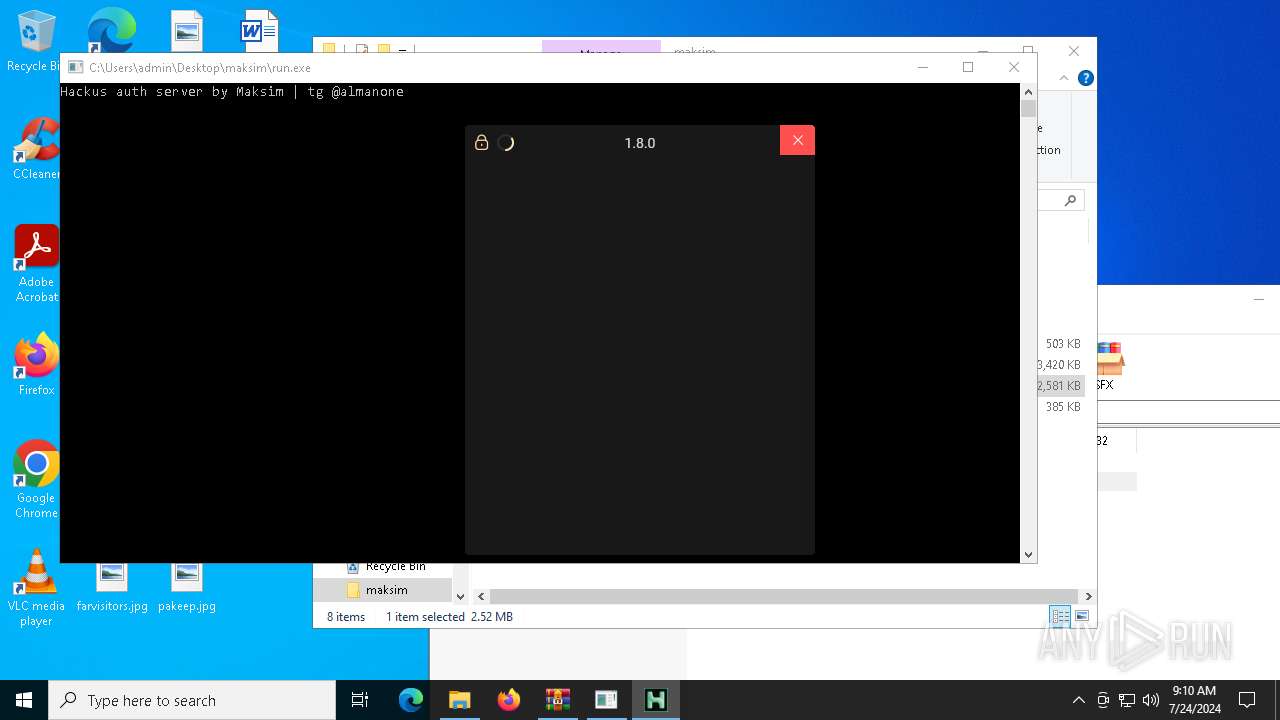Maximize the run.exe console window
The image size is (1280, 720).
click(x=968, y=67)
